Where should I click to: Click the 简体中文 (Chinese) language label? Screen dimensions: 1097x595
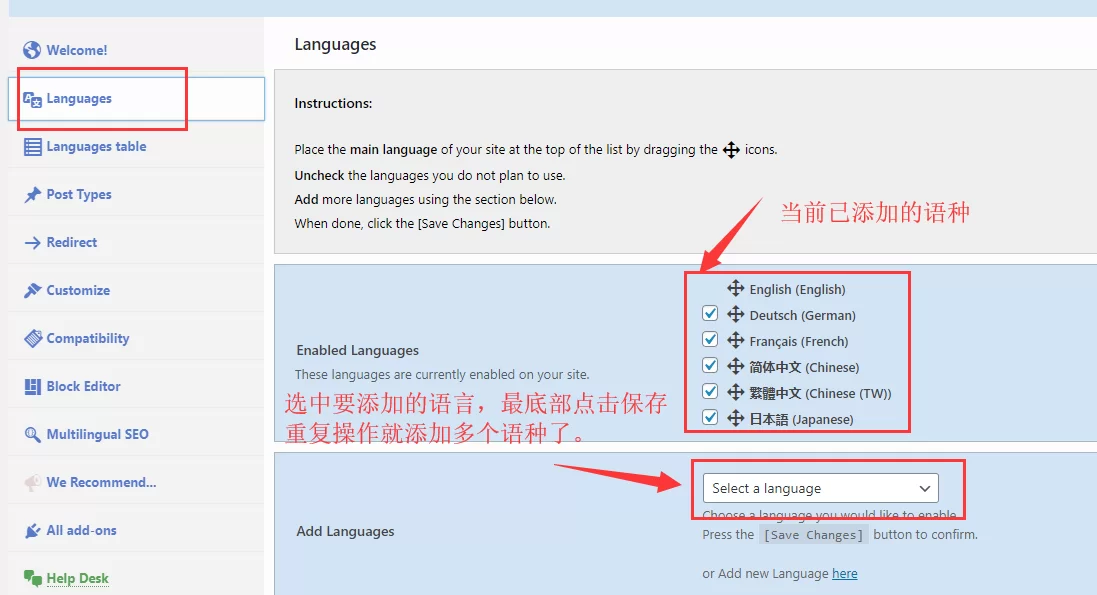[x=805, y=367]
